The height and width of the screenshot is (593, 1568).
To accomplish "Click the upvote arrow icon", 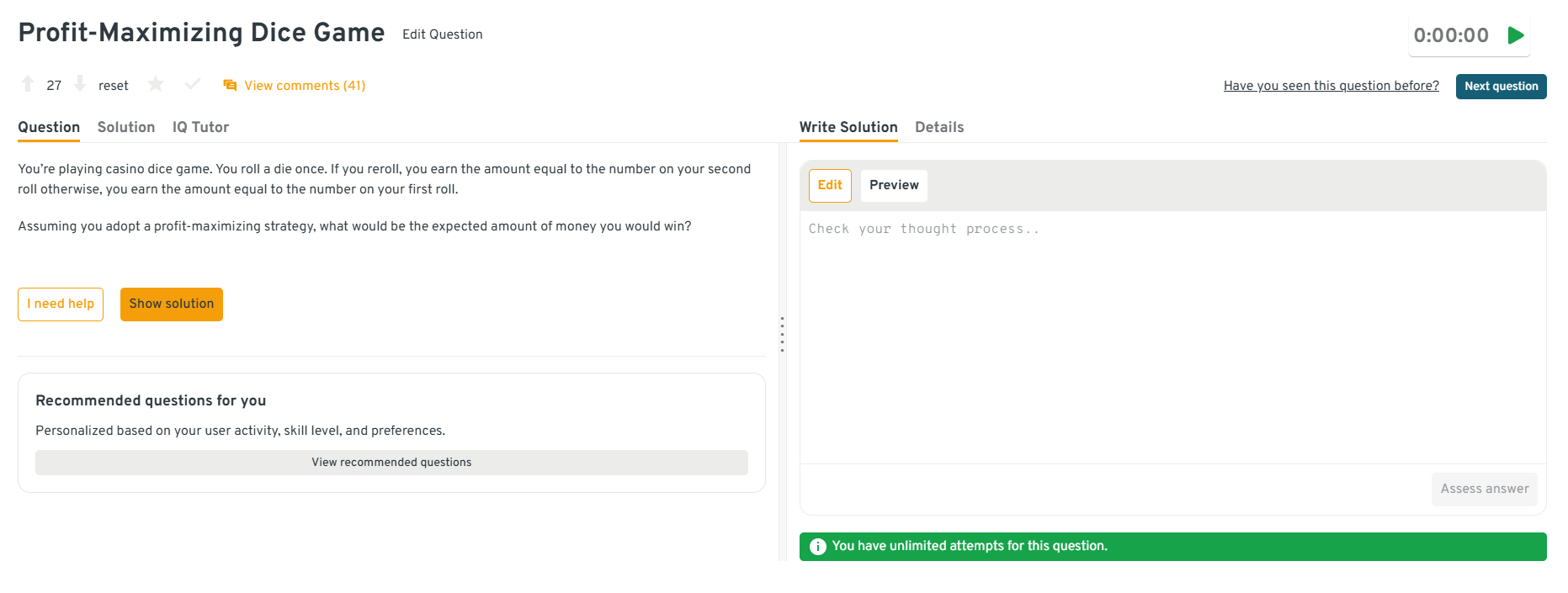I will click(28, 84).
